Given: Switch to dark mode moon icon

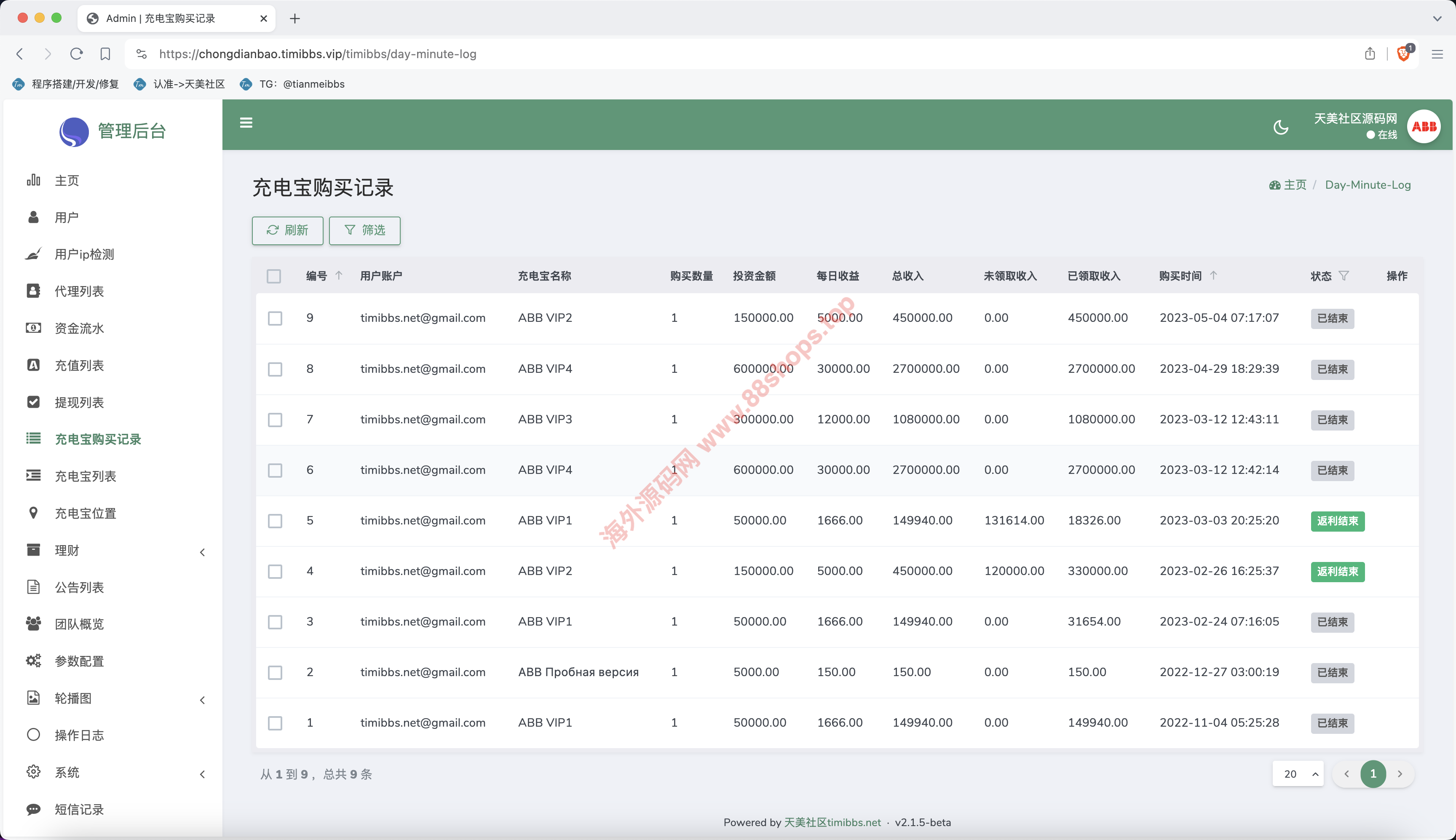Looking at the screenshot, I should click(1280, 127).
